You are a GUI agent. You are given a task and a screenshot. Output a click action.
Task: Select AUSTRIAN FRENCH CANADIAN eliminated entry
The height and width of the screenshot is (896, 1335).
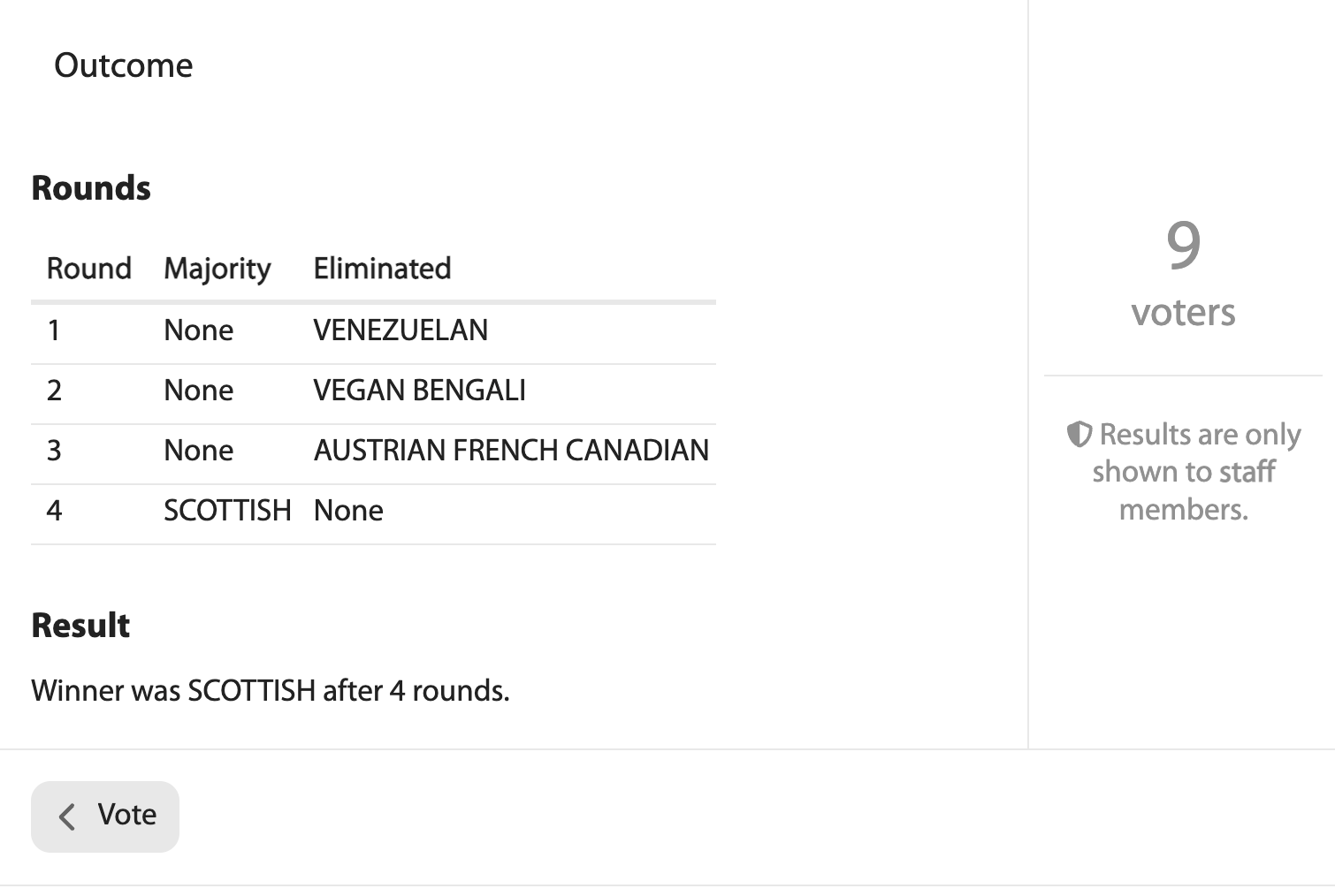tap(511, 451)
